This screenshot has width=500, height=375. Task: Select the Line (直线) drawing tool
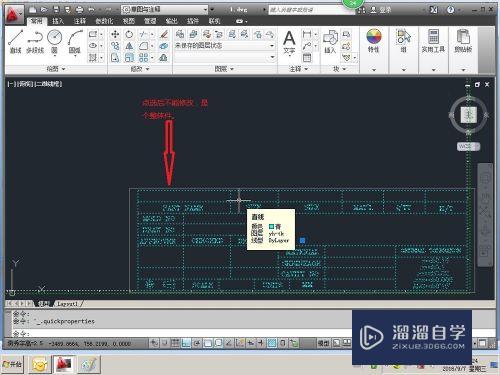tap(16, 41)
